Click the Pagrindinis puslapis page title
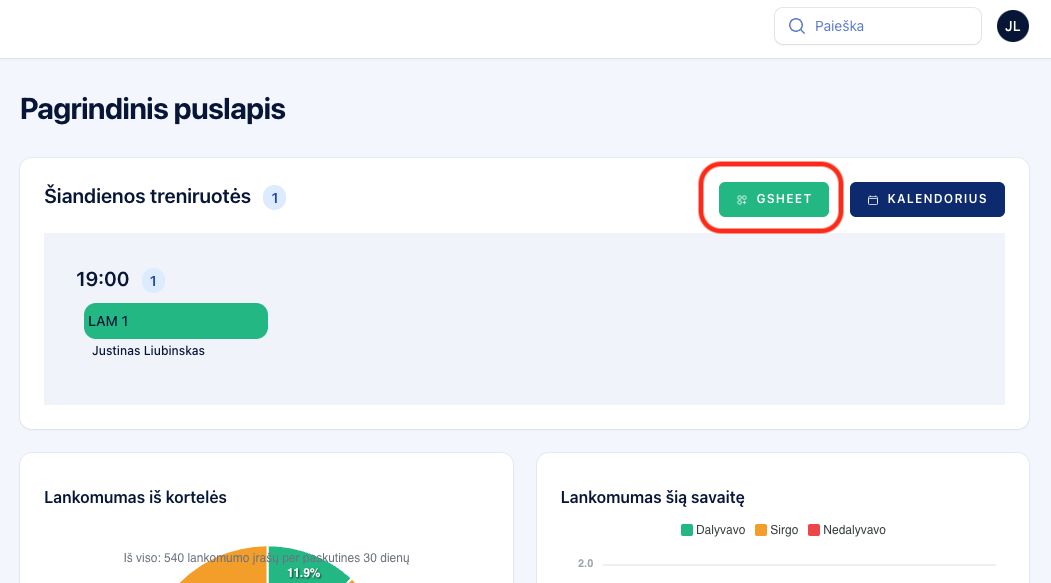This screenshot has height=583, width=1051. tap(153, 109)
